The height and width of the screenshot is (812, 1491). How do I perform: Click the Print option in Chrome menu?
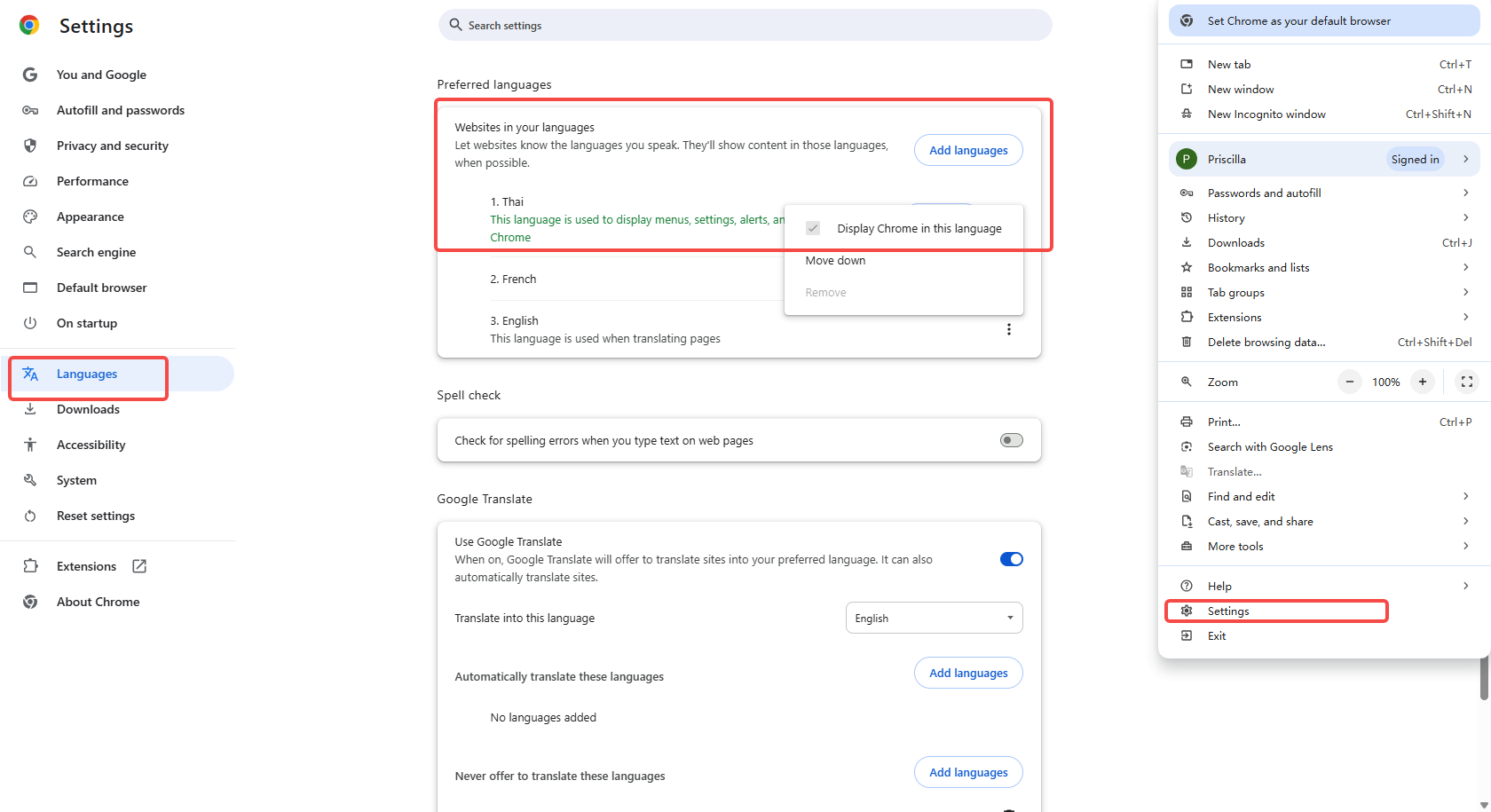pos(1223,421)
